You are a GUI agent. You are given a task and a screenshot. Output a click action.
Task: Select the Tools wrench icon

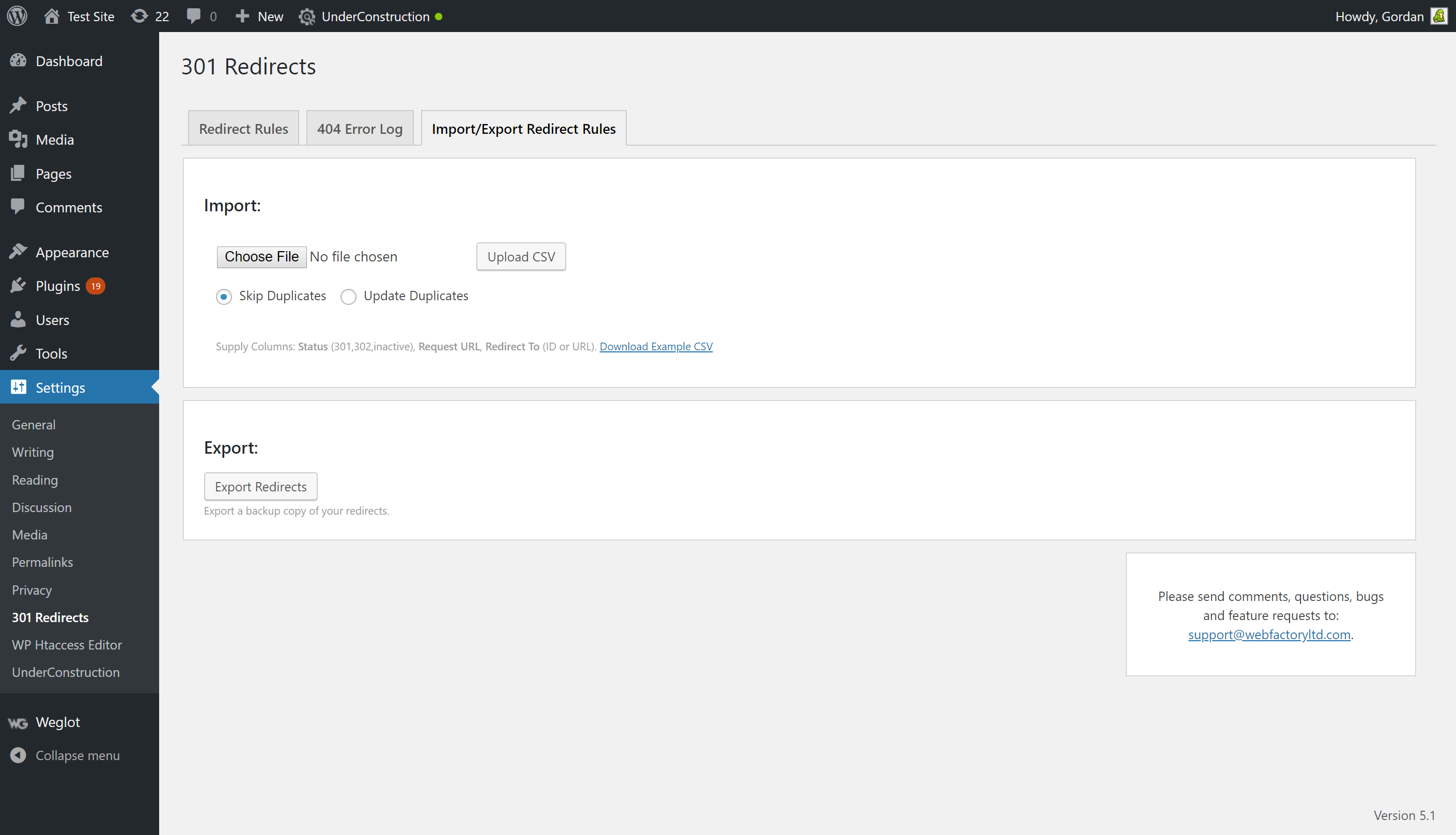pos(19,353)
